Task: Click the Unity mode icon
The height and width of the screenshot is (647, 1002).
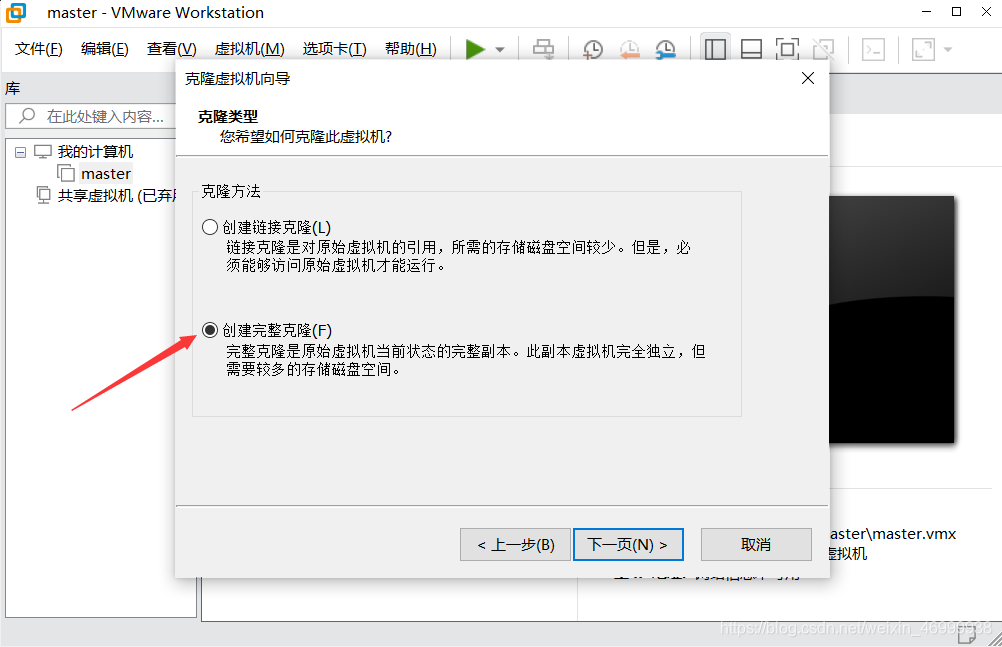Action: click(x=823, y=49)
